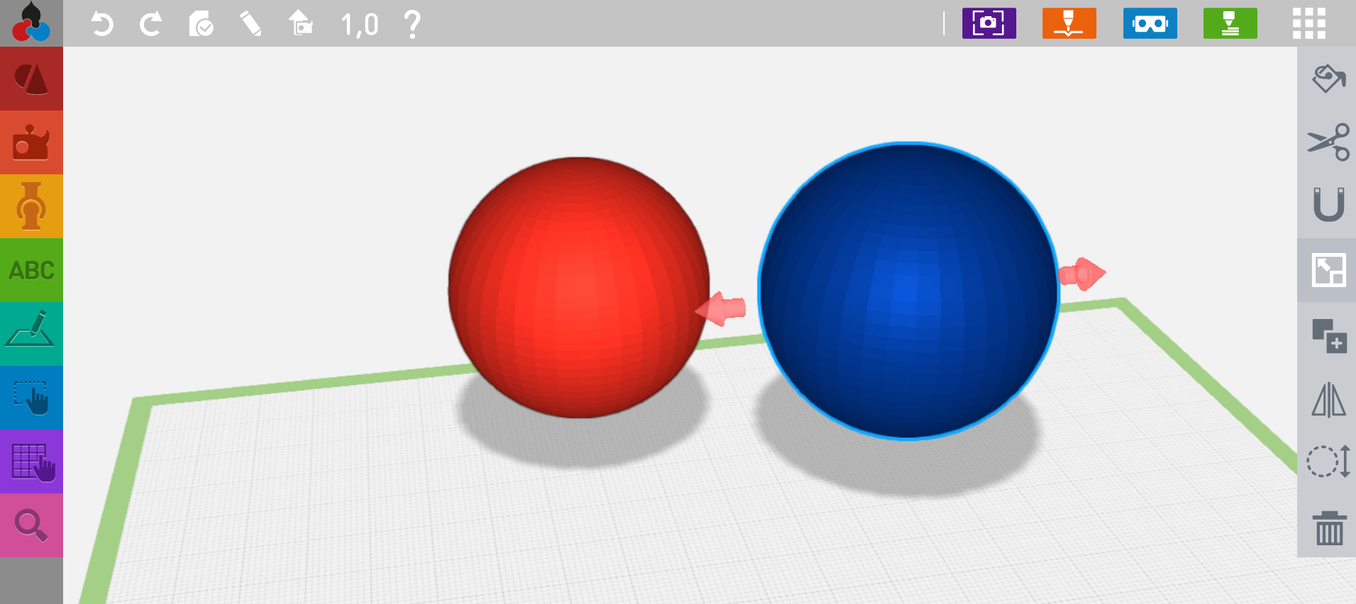Viewport: 1356px width, 604px height.
Task: Click the paint bucket color tool
Action: coord(1328,78)
